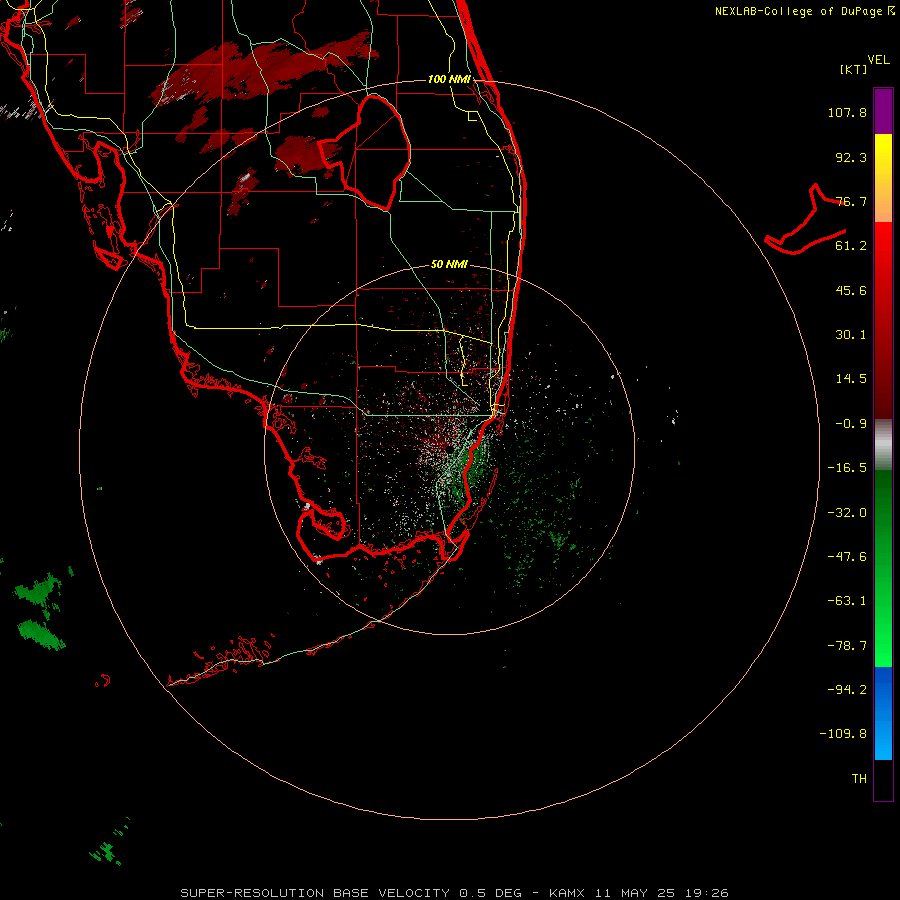The height and width of the screenshot is (900, 900).
Task: Click the [KT] units label
Action: coord(854,70)
